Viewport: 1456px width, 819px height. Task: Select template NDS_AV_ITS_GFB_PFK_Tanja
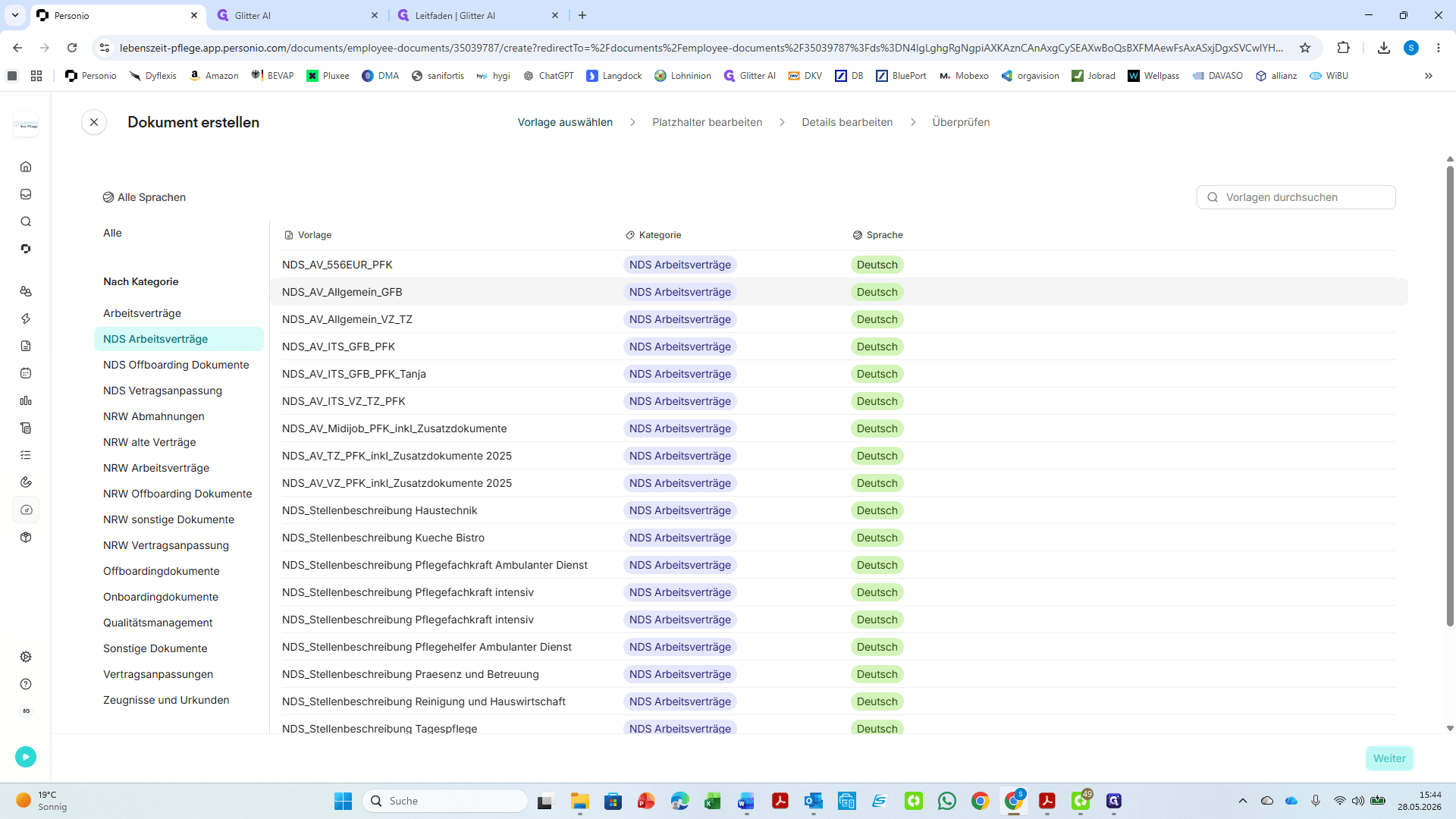839,374
